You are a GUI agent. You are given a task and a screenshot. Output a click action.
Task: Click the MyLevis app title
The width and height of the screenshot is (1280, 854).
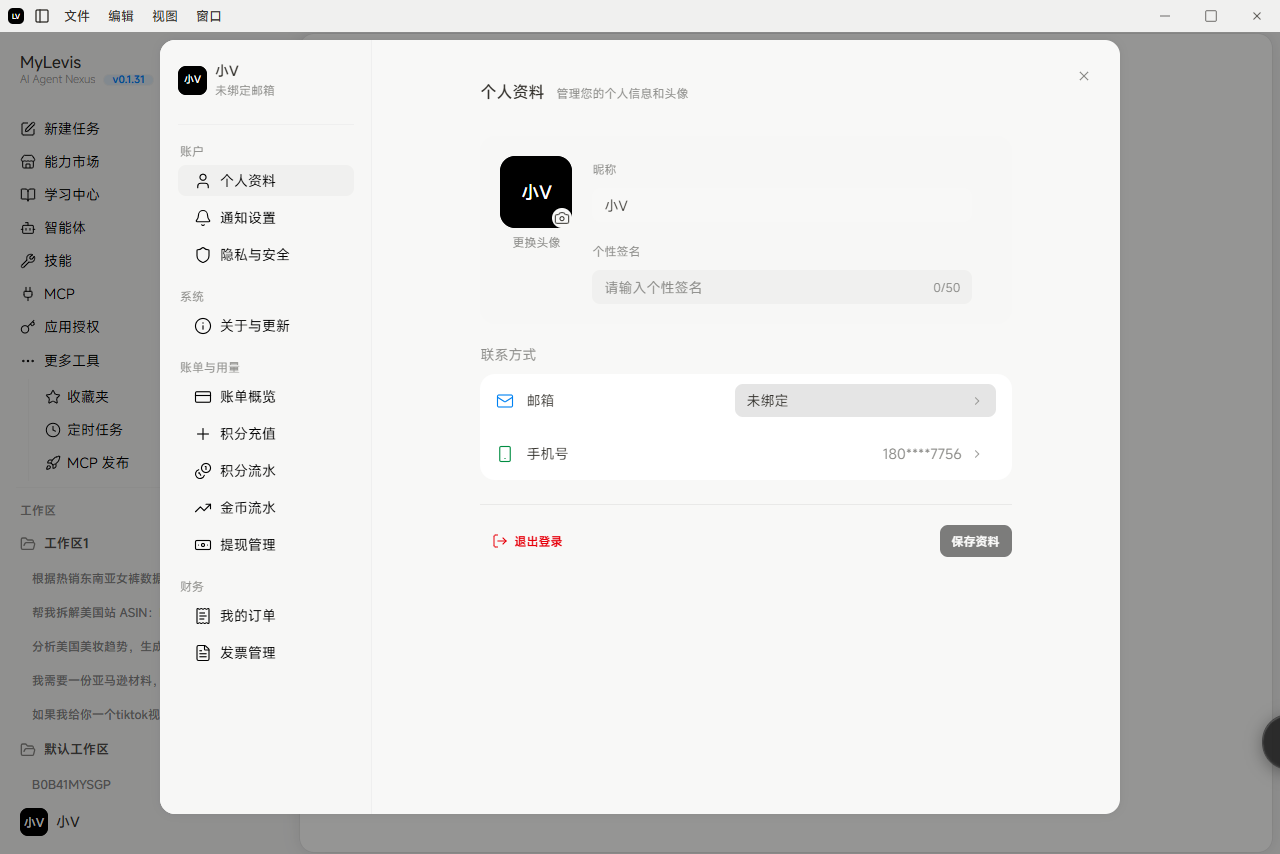tap(51, 62)
